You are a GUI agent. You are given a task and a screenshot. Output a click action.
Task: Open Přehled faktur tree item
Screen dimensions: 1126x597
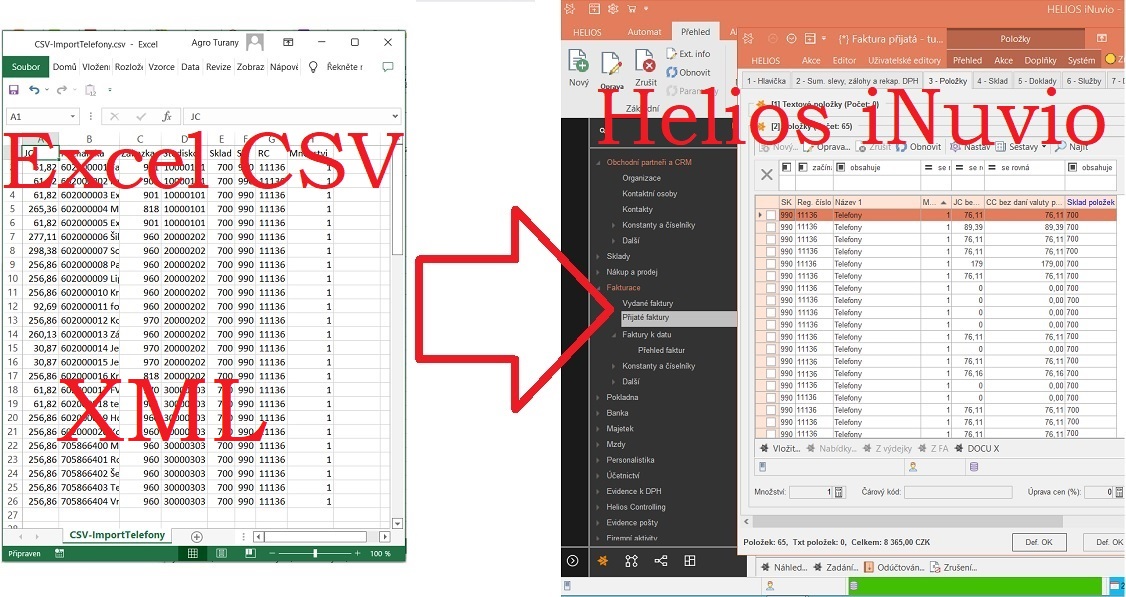pyautogui.click(x=661, y=351)
